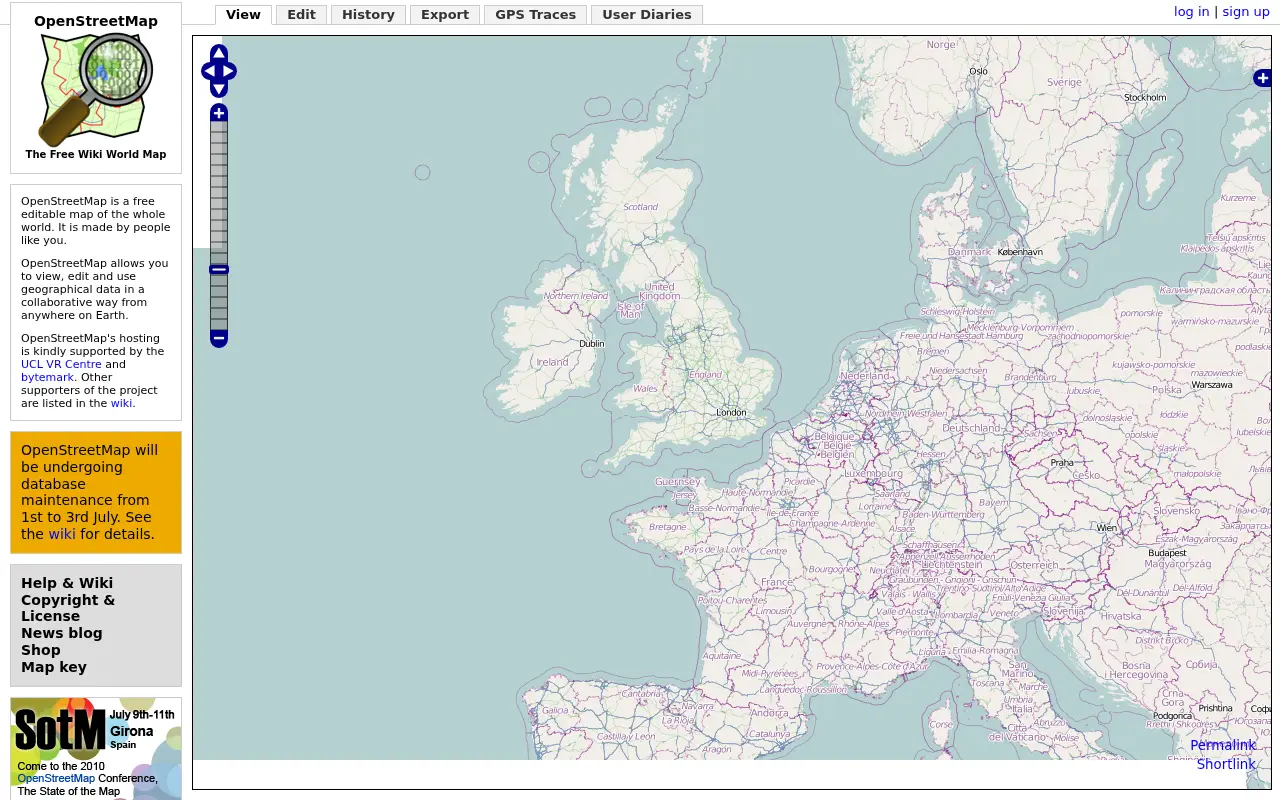
Task: Visit the News blog
Action: 62,633
